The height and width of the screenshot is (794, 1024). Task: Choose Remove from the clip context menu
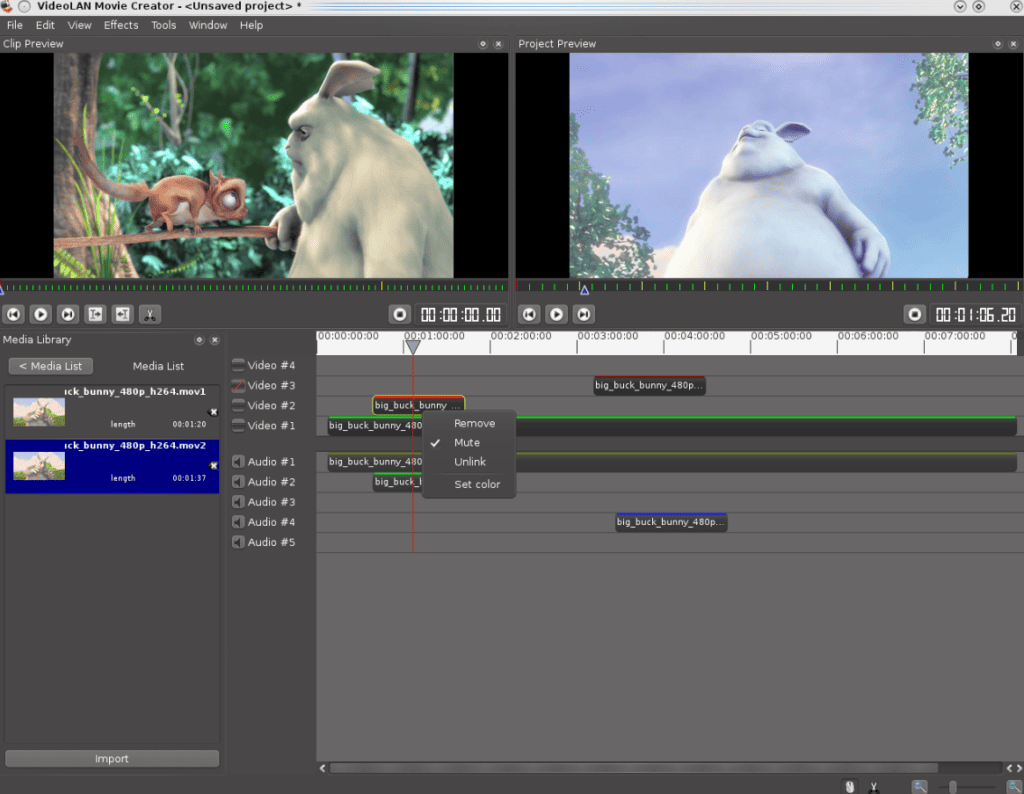tap(469, 423)
